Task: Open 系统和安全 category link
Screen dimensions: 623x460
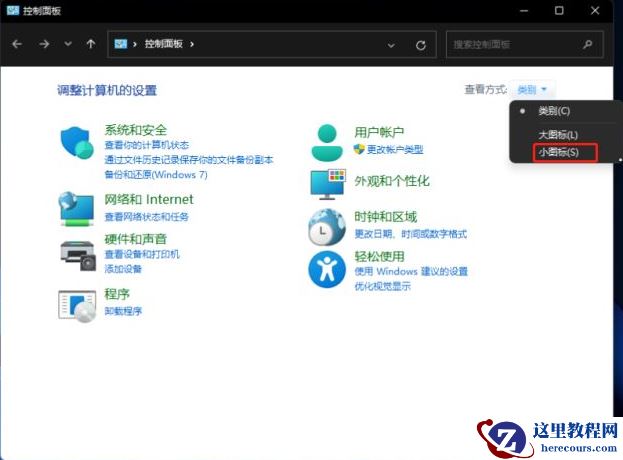Action: 135,129
